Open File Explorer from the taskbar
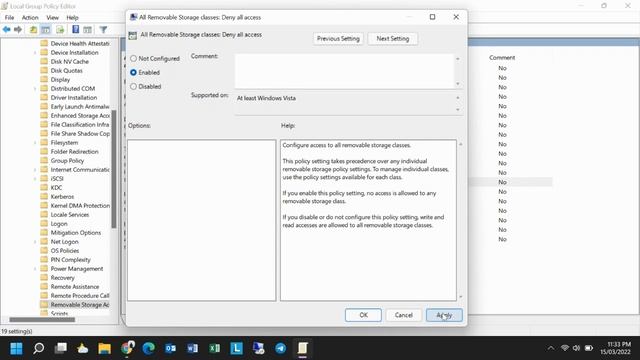The width and height of the screenshot is (640, 360). click(104, 348)
